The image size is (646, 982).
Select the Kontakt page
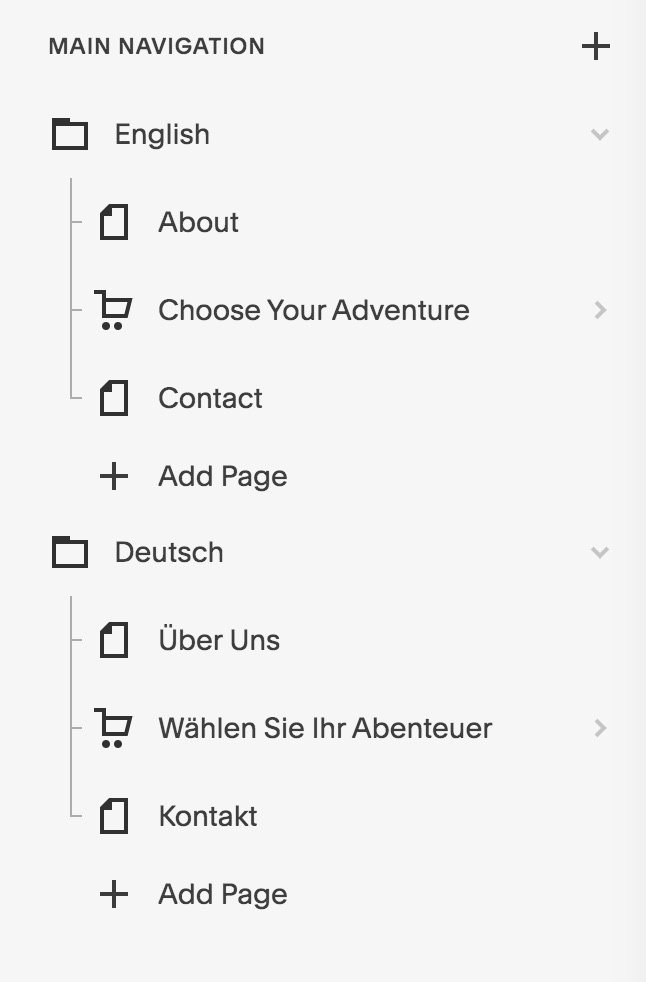(x=208, y=816)
